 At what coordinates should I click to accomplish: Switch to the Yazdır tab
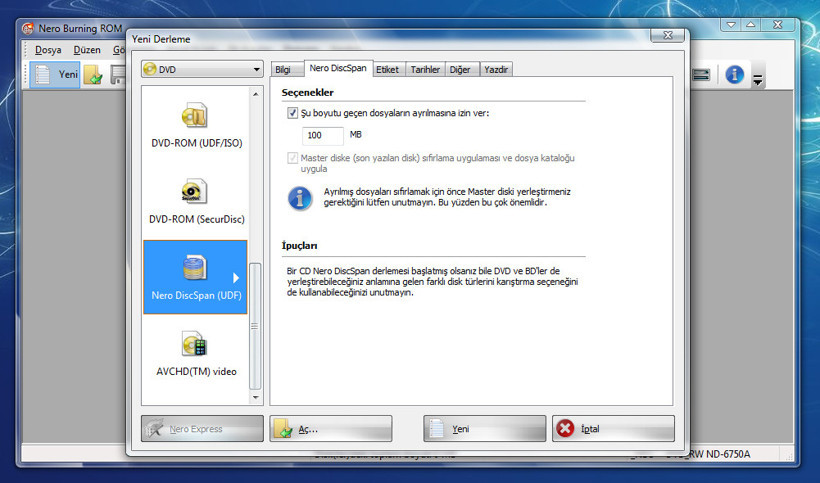coord(496,70)
